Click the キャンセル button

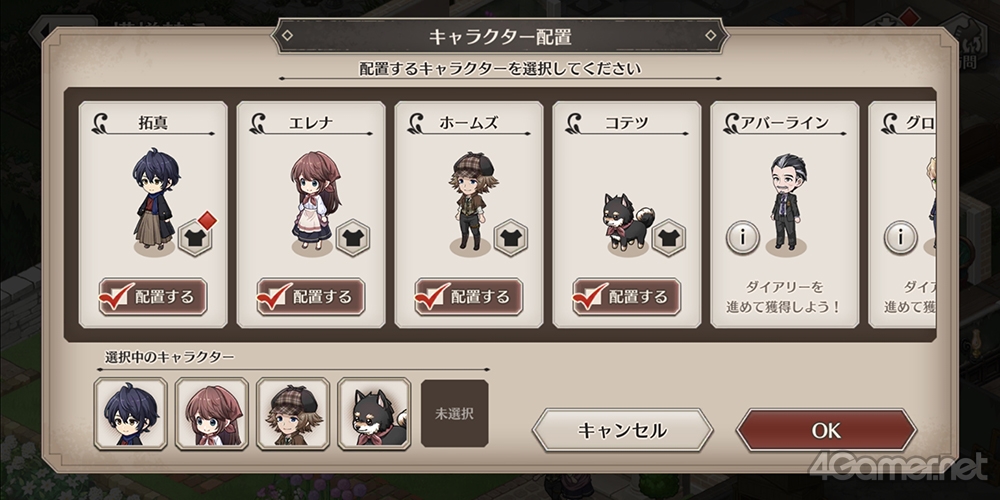point(622,430)
